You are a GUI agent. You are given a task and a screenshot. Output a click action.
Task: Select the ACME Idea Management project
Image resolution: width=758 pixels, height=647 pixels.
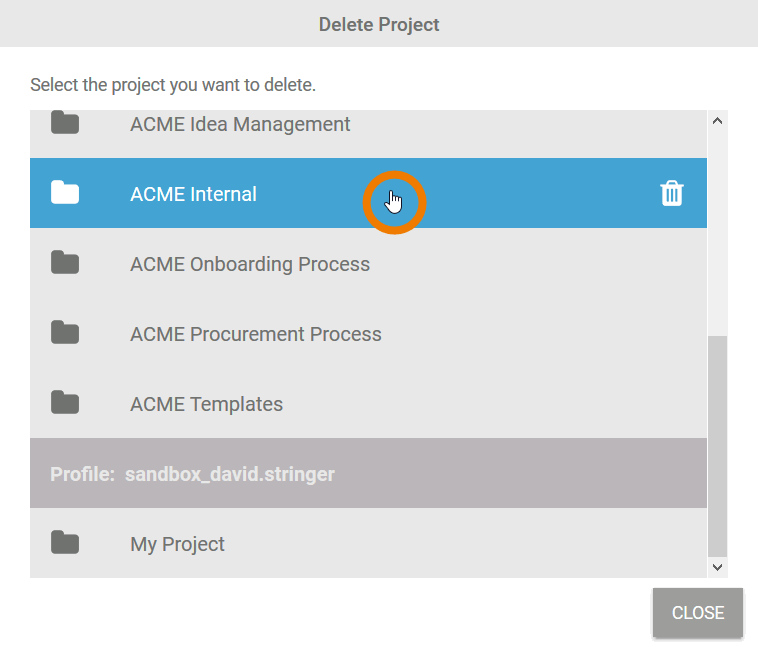(x=240, y=124)
